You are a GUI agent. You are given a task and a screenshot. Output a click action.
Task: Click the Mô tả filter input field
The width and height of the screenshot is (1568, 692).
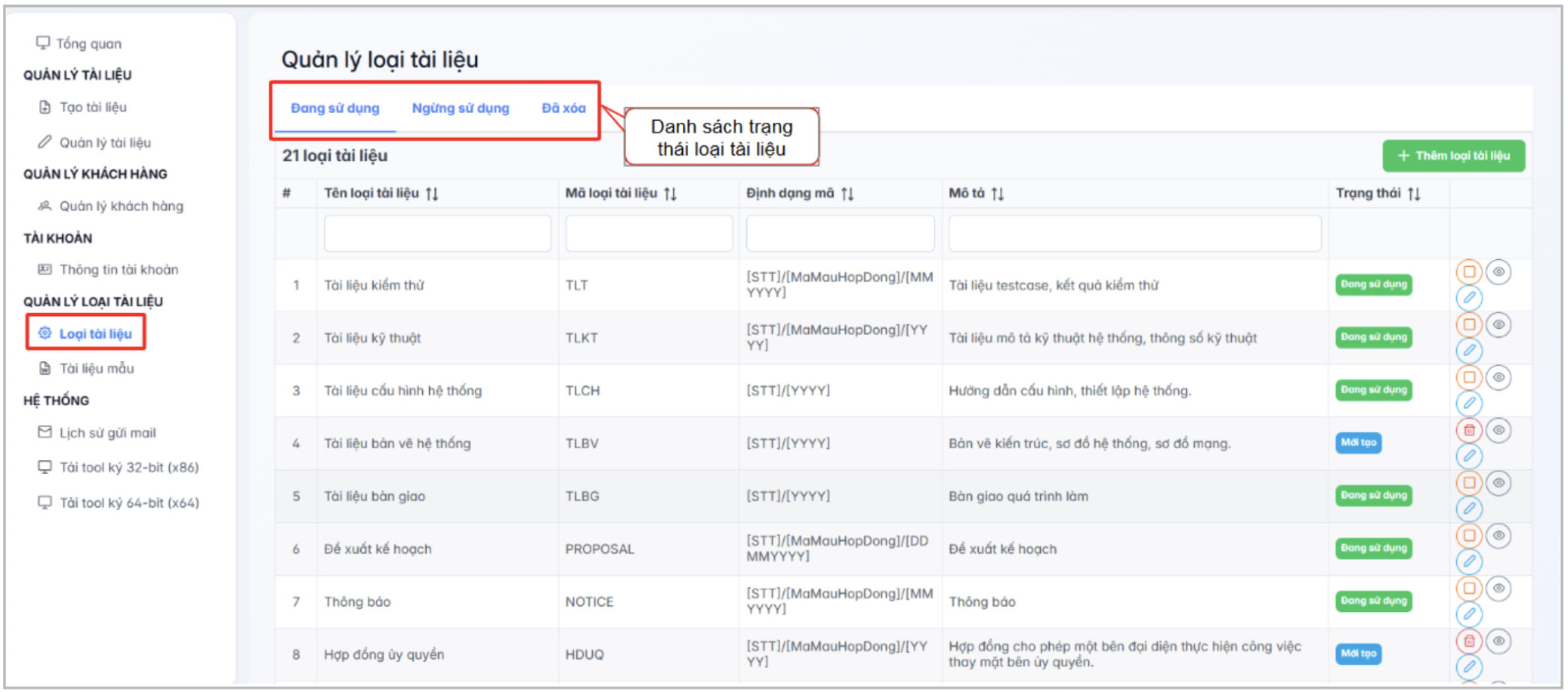click(x=1134, y=234)
